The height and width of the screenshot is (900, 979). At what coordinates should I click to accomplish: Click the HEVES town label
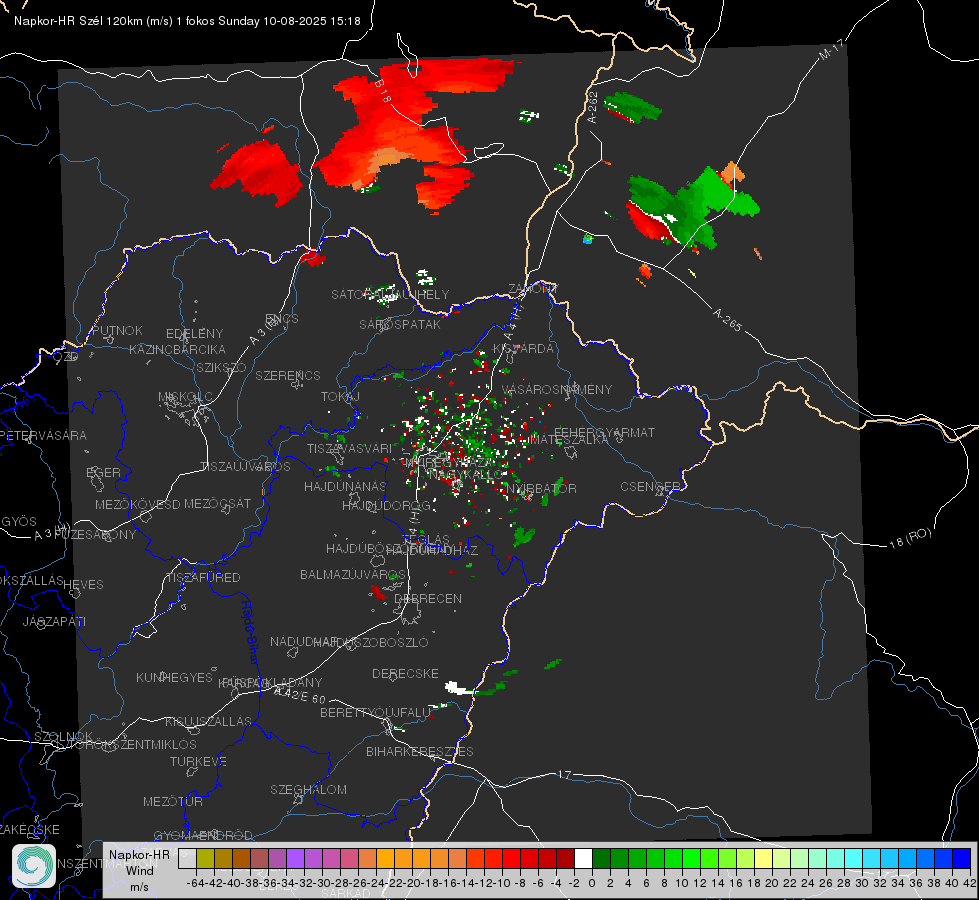[x=83, y=585]
